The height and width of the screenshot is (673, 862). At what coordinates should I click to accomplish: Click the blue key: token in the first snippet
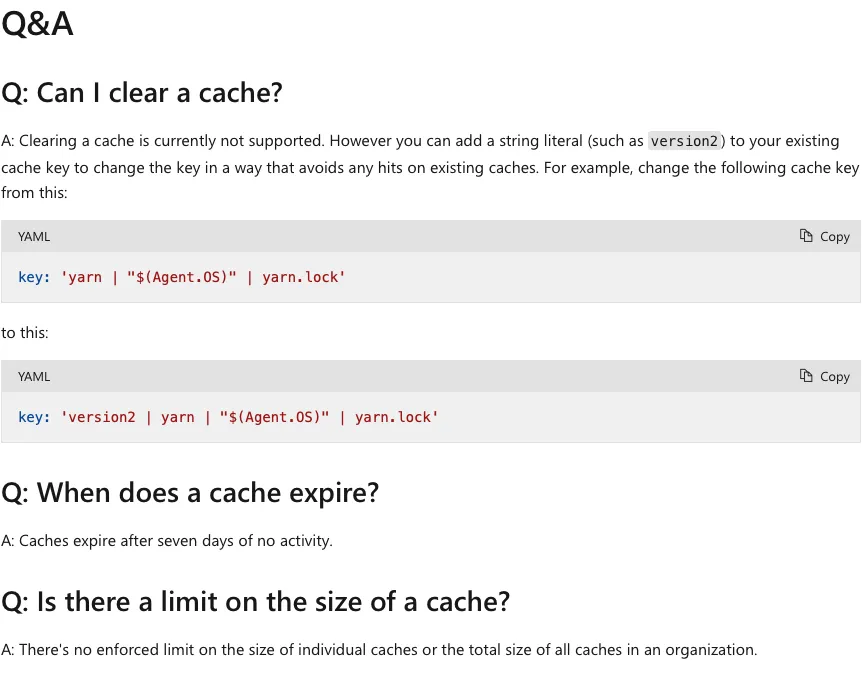34,277
